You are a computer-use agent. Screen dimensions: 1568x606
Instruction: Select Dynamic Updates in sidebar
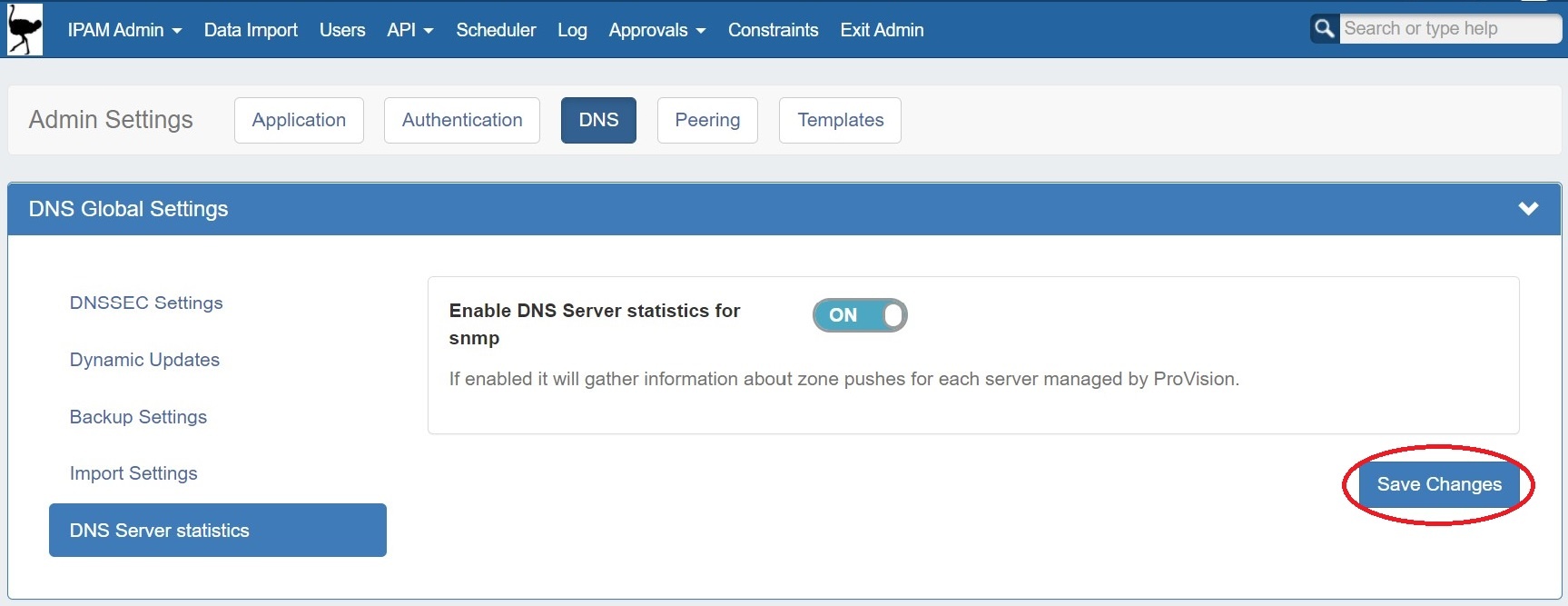[144, 360]
